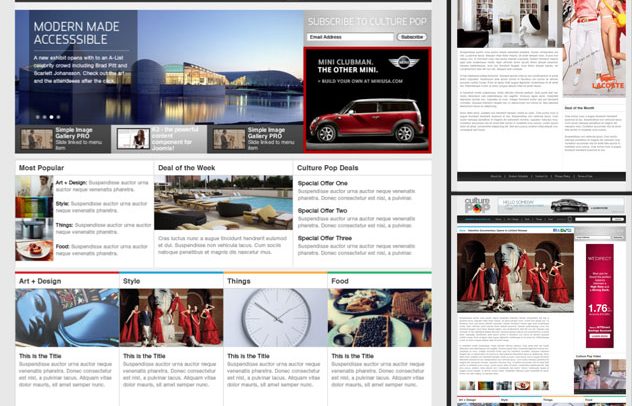The image size is (632, 406).
Task: Click the Modern Made Accessible slide headline
Action: point(78,32)
